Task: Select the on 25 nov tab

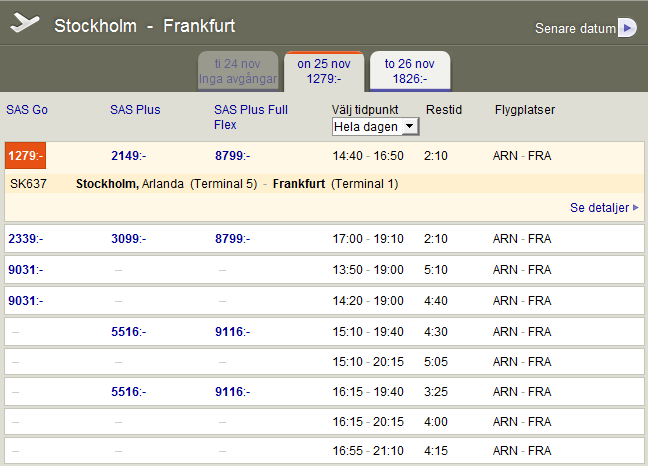Action: 324,71
